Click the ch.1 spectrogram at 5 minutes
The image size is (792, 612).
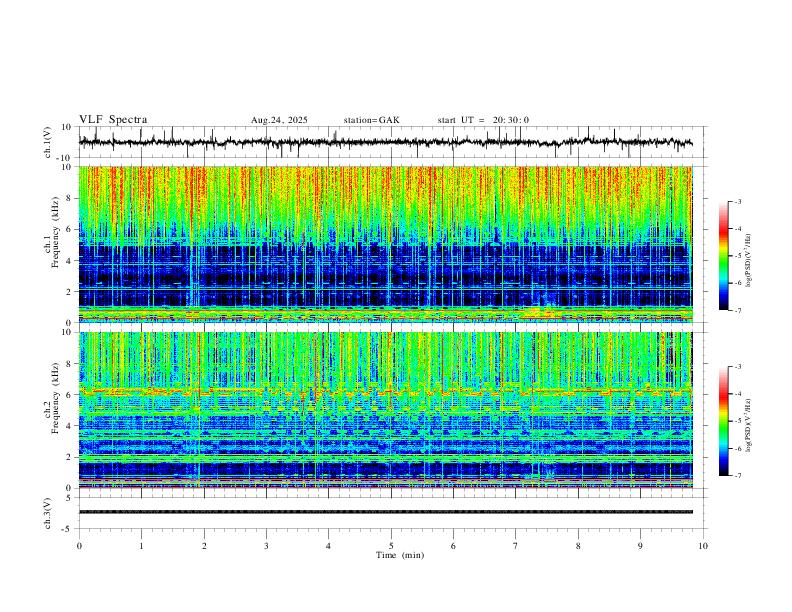click(x=391, y=244)
